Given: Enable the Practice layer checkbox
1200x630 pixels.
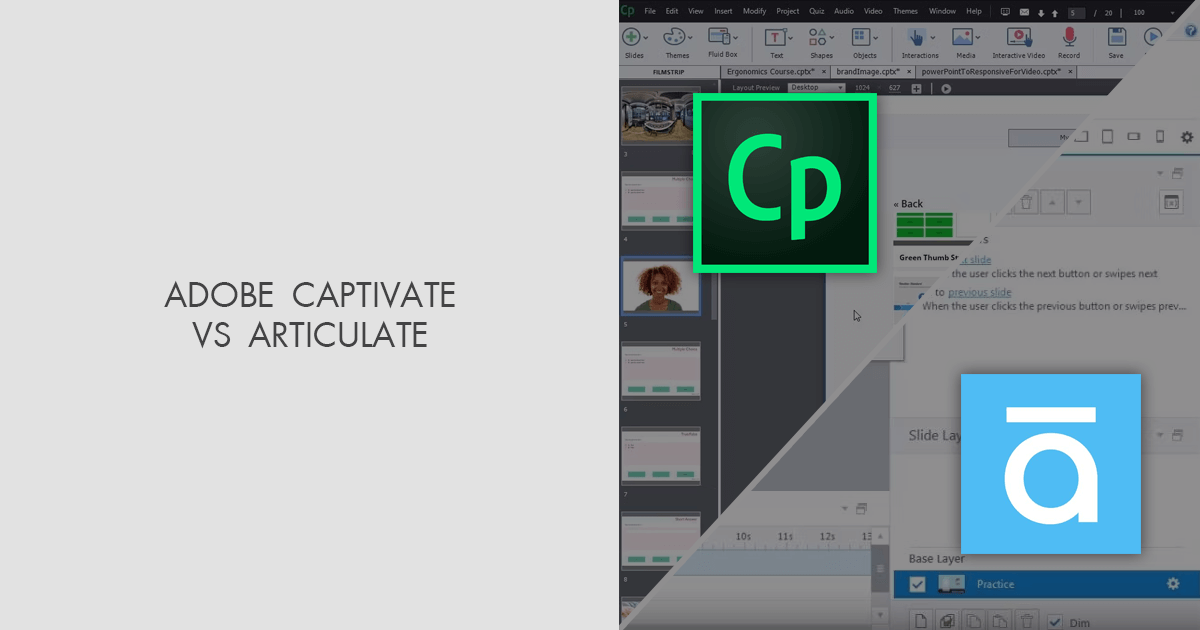Looking at the screenshot, I should (917, 583).
